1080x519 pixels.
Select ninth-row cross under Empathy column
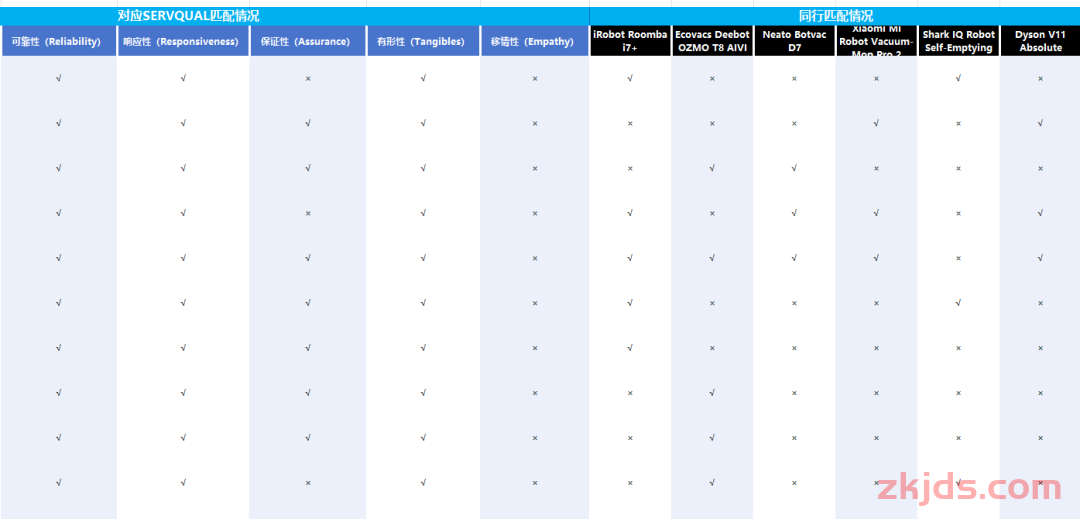coord(534,438)
